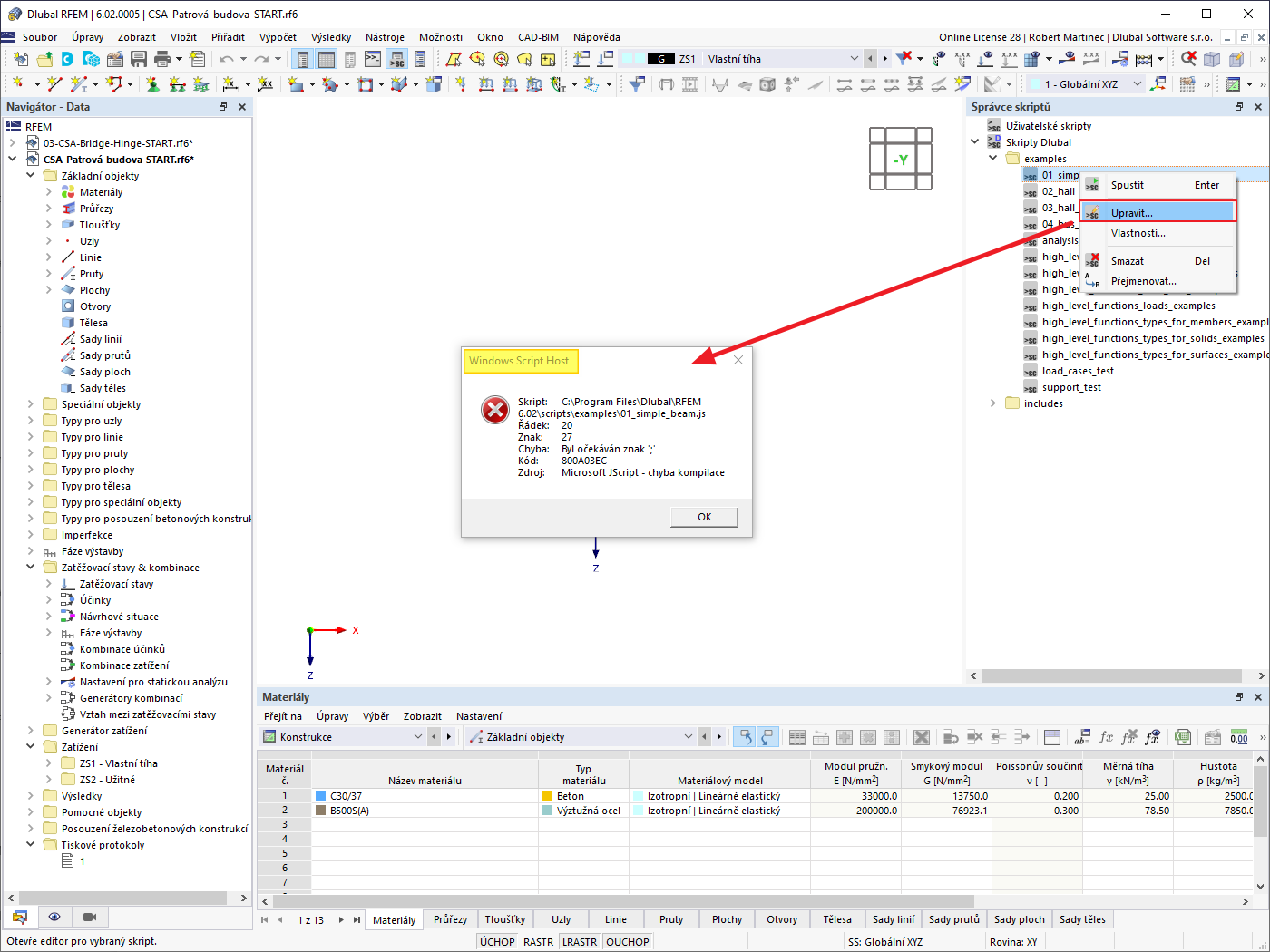Image resolution: width=1270 pixels, height=952 pixels.
Task: Go to next load case arrow
Action: pos(884,59)
